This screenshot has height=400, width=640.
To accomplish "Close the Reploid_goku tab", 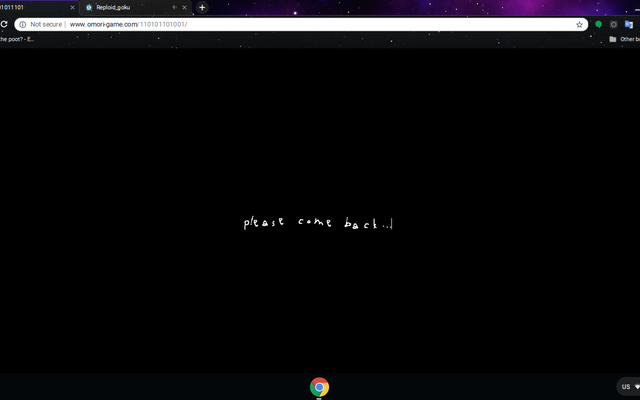I will click(x=184, y=7).
